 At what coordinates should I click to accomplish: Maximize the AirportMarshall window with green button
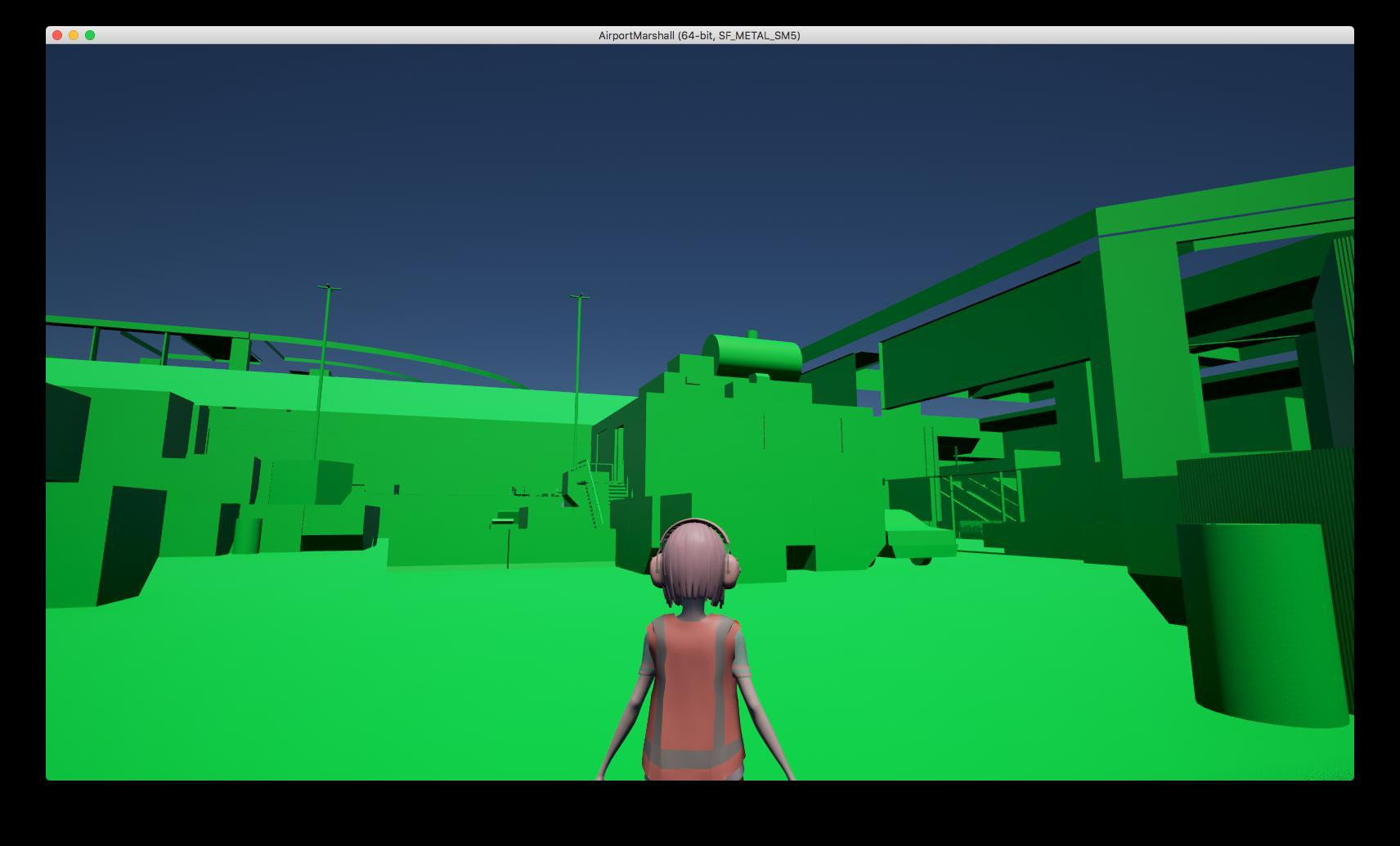(90, 35)
